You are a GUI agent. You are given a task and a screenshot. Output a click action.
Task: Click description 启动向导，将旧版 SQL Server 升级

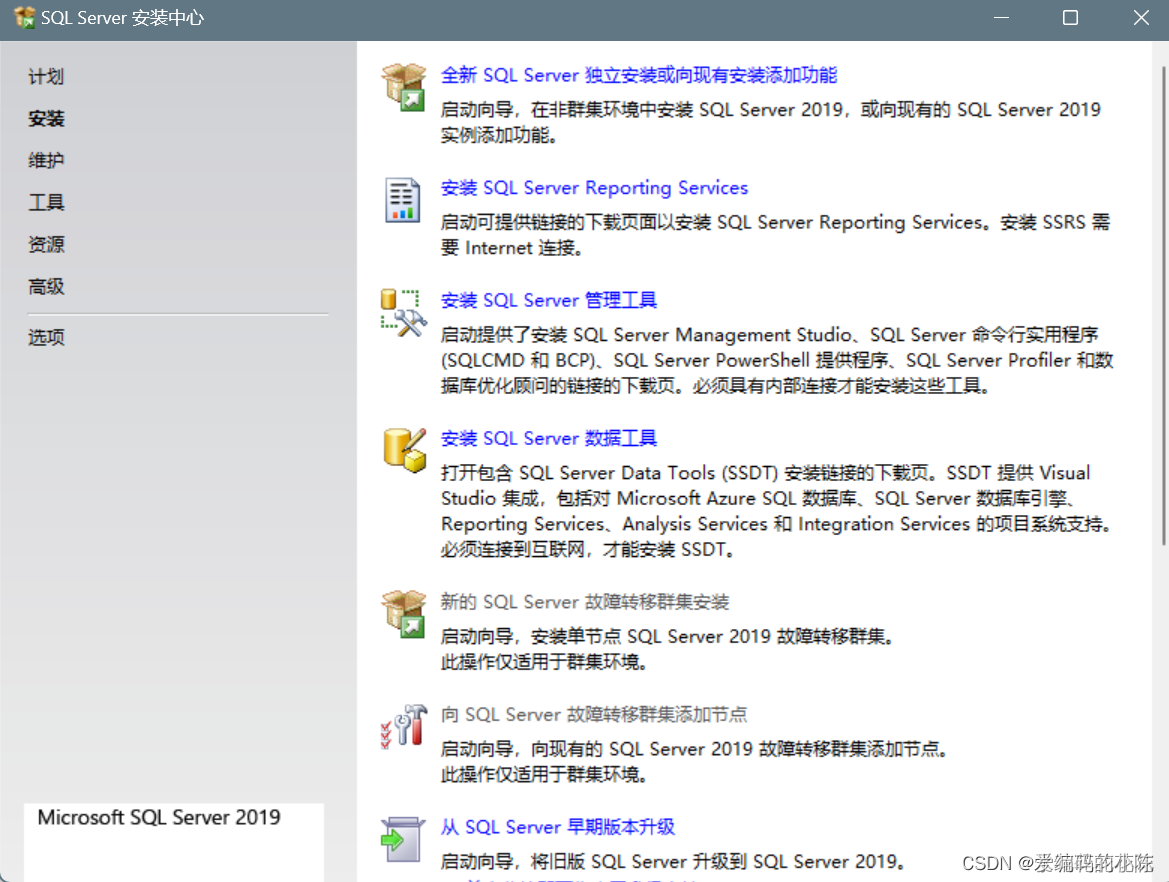672,862
